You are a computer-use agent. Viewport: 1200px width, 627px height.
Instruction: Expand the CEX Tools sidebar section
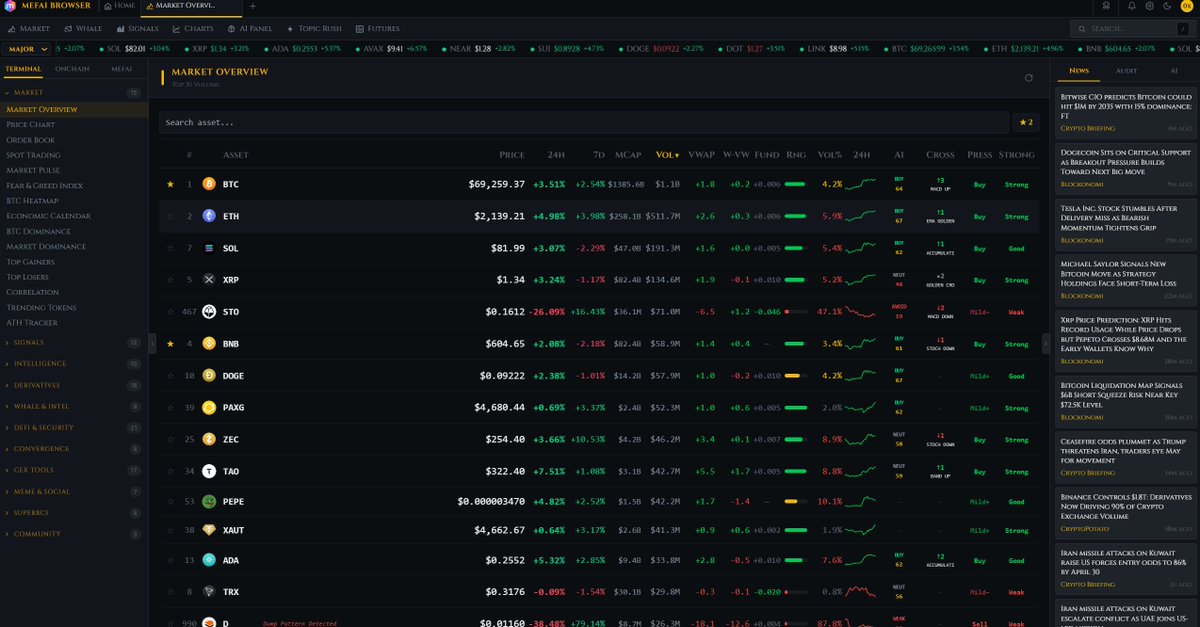point(74,470)
